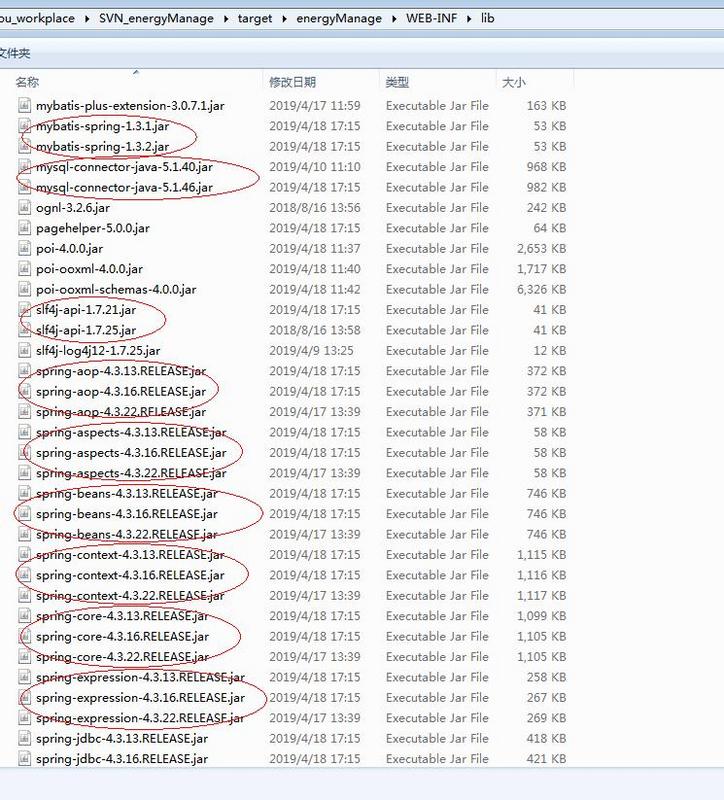Go to energyManage folder in breadcrumb

point(339,19)
